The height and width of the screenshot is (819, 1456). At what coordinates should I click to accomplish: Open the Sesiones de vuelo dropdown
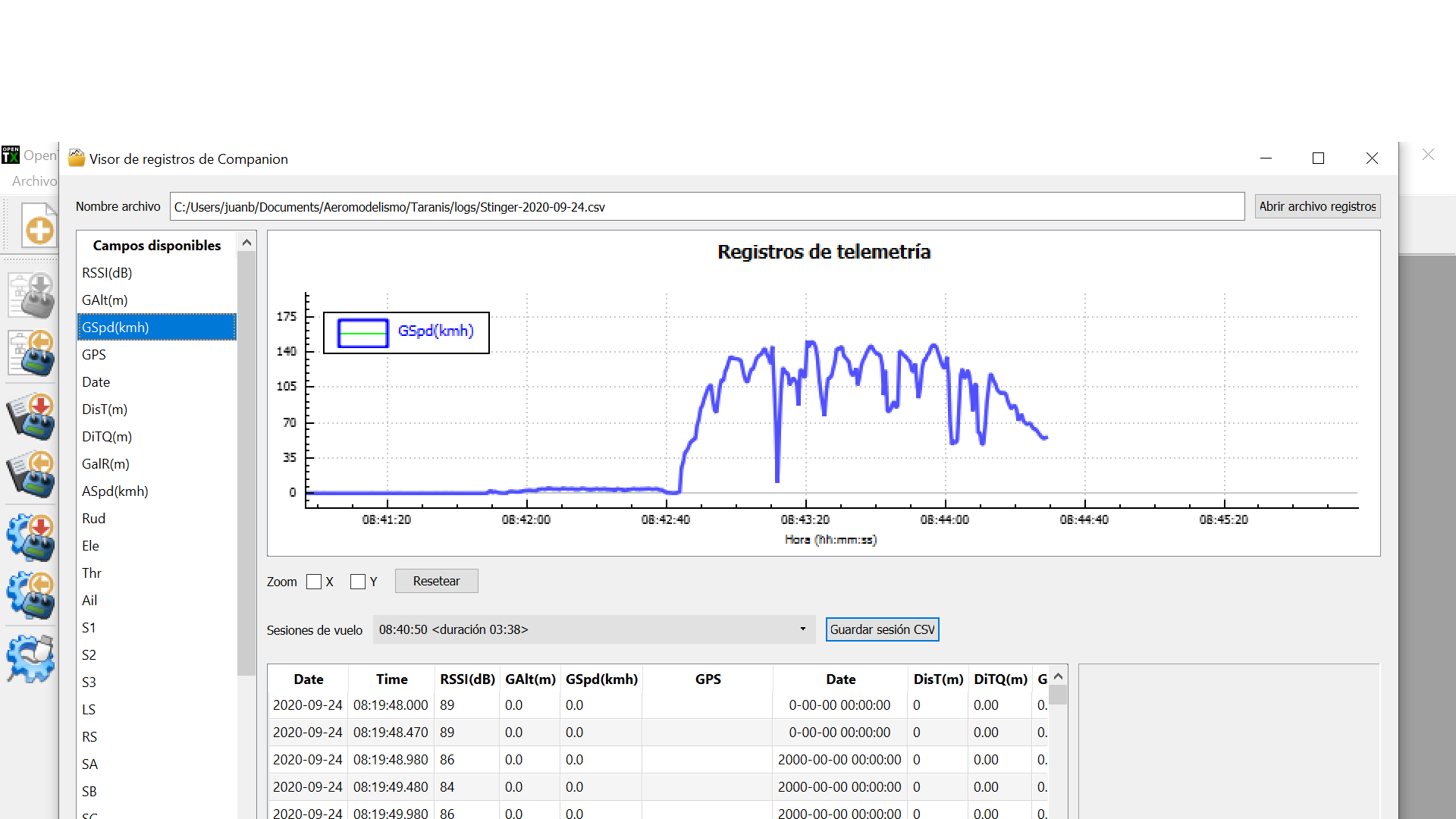[593, 629]
